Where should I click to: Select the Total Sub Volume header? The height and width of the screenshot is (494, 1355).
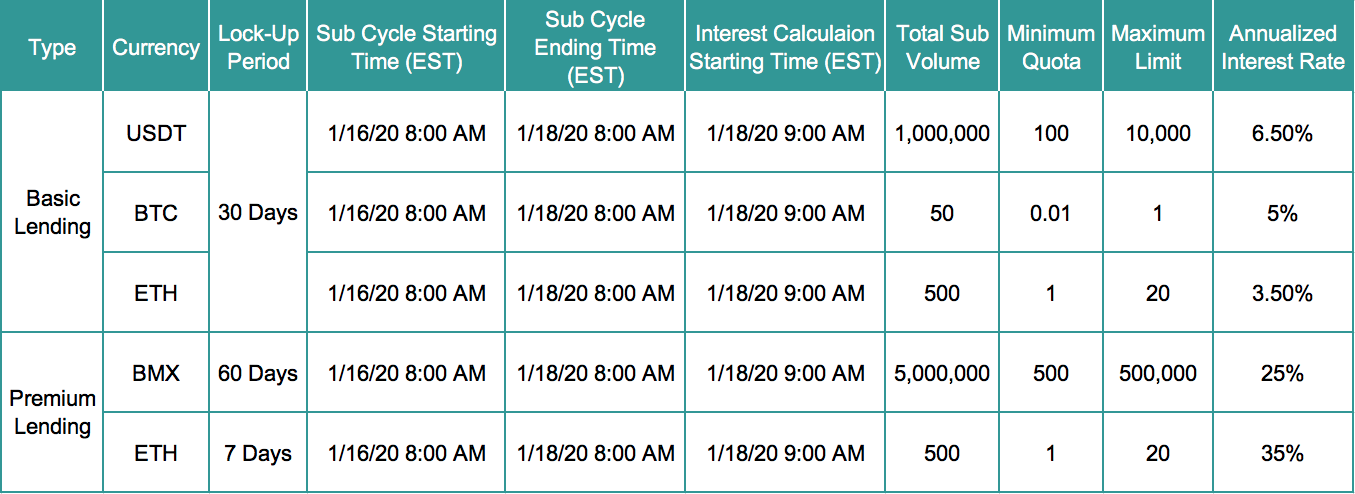tap(942, 47)
